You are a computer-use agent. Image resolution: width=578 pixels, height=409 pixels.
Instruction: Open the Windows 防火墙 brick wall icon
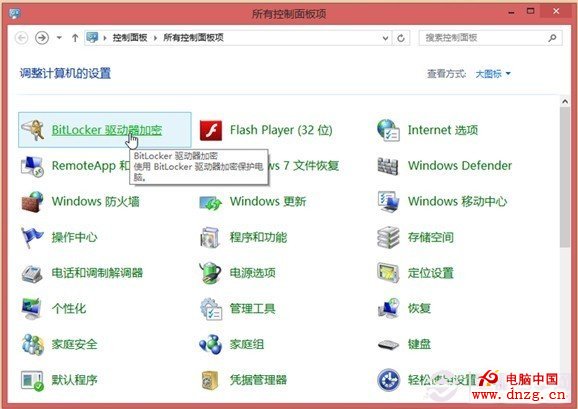click(x=32, y=202)
